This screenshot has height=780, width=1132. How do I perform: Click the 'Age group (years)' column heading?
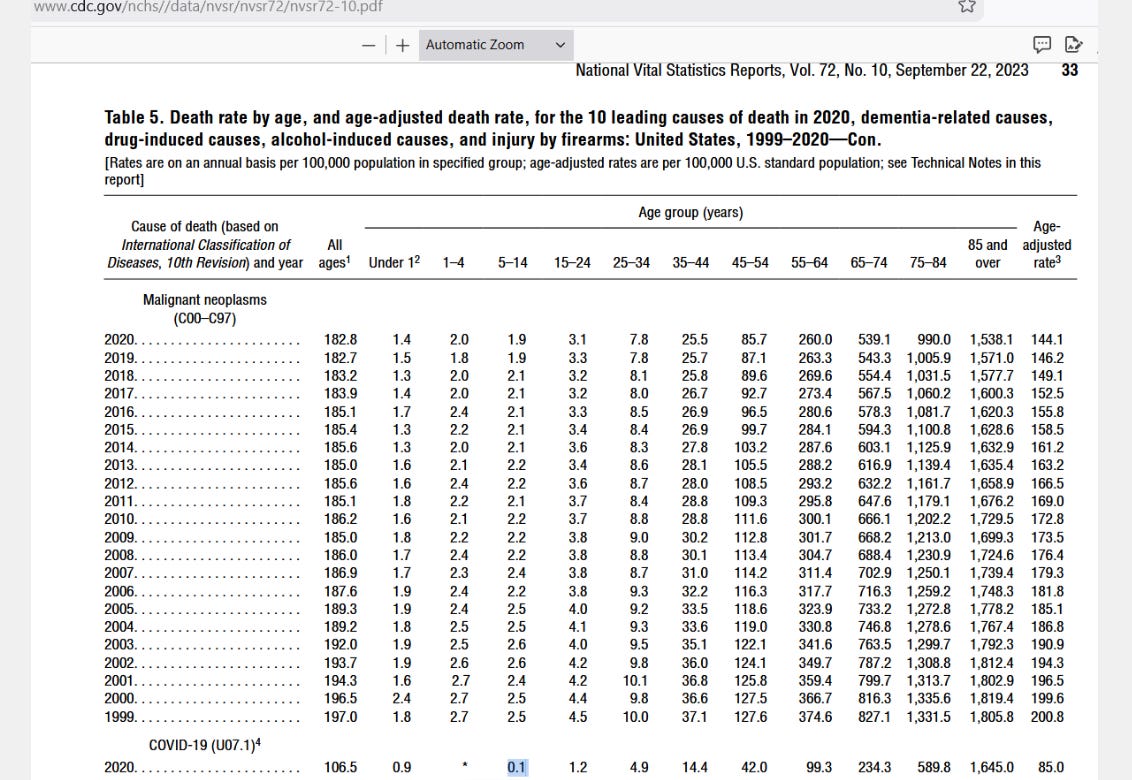pyautogui.click(x=690, y=212)
